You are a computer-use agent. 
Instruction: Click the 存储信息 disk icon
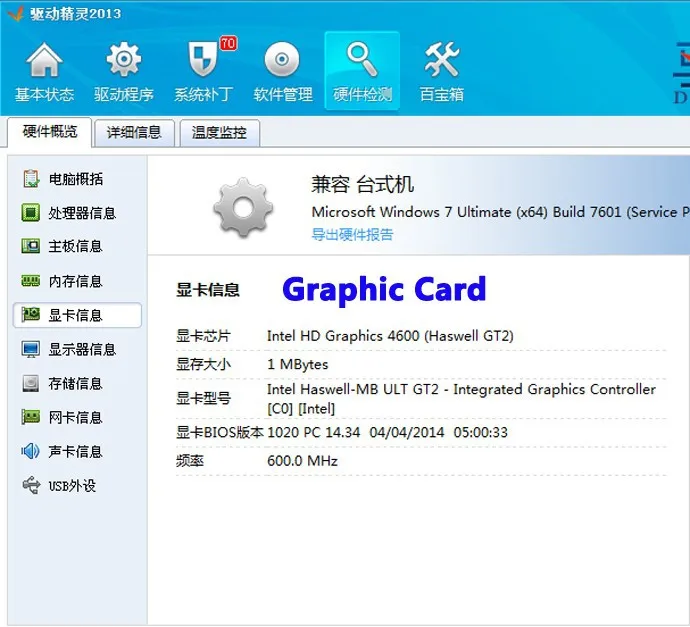pos(31,383)
